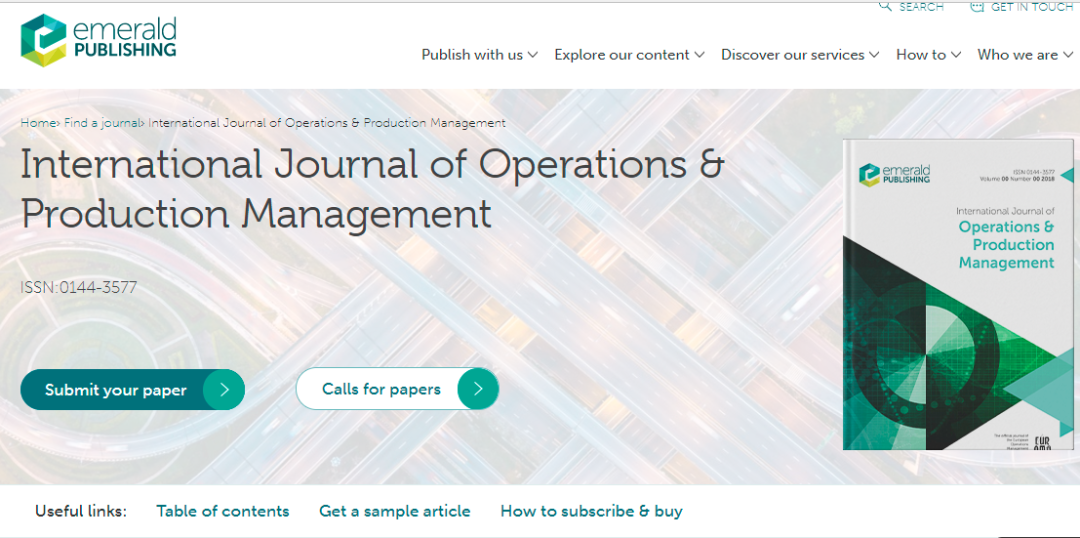1080x538 pixels.
Task: Open the Table of contents link
Action: pyautogui.click(x=223, y=511)
